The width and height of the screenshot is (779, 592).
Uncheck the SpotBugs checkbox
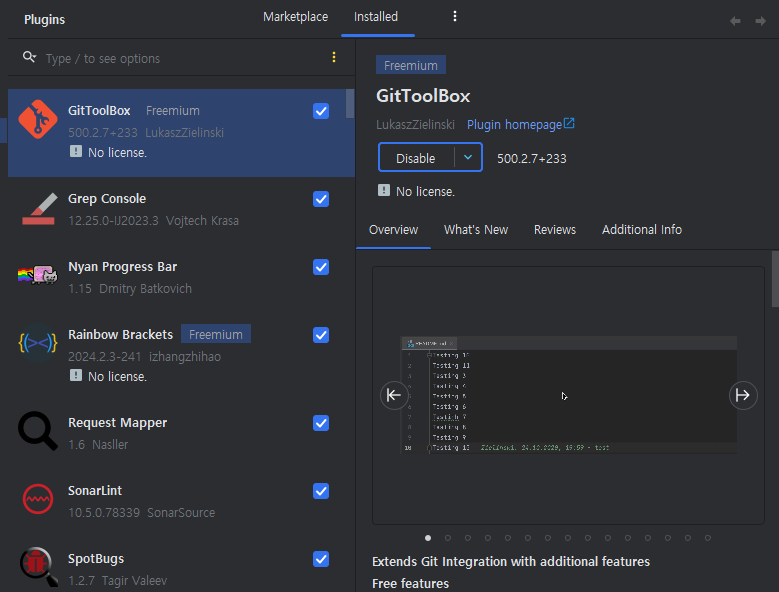[x=321, y=559]
